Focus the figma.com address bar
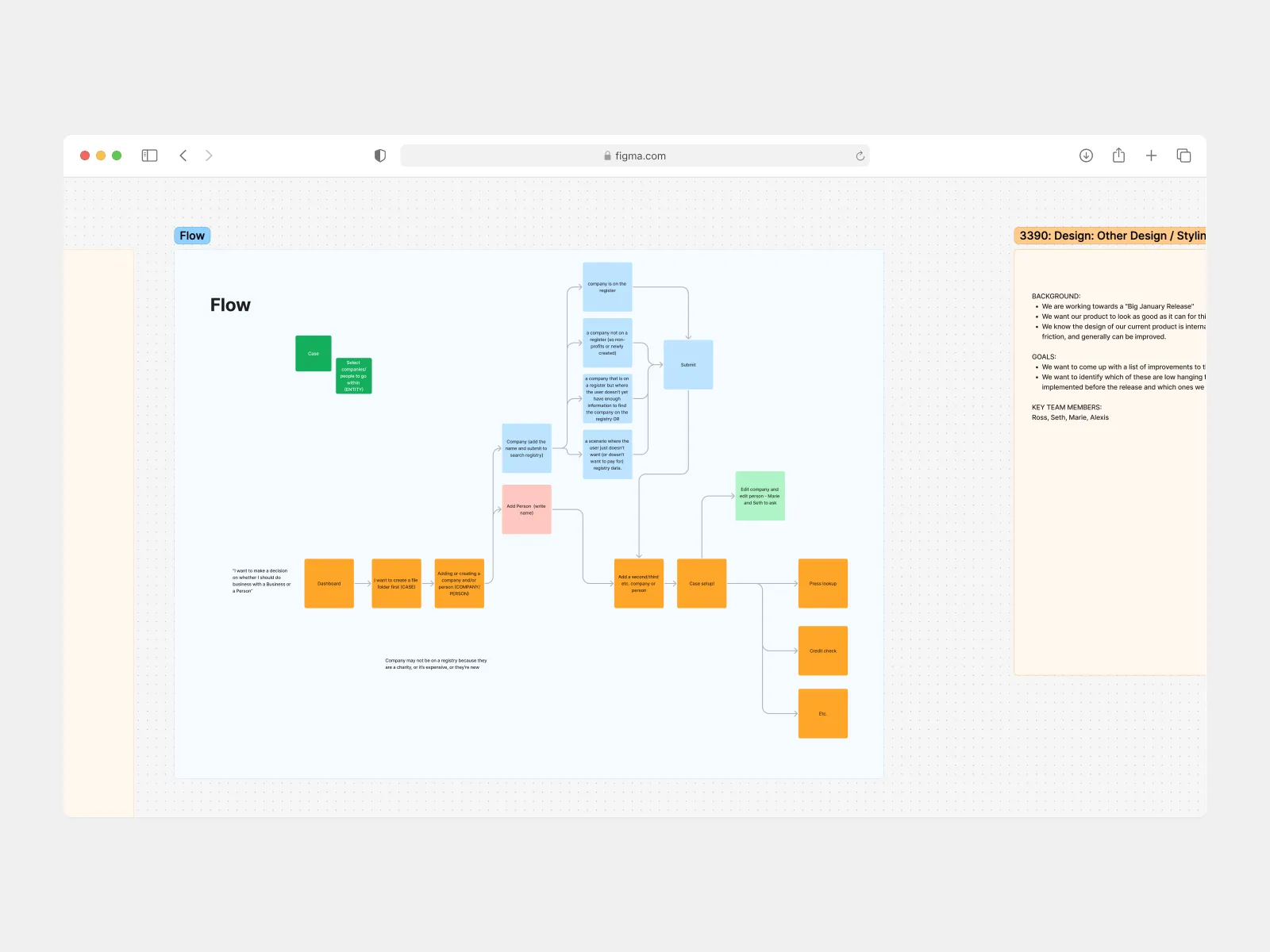Image resolution: width=1270 pixels, height=952 pixels. [x=635, y=156]
